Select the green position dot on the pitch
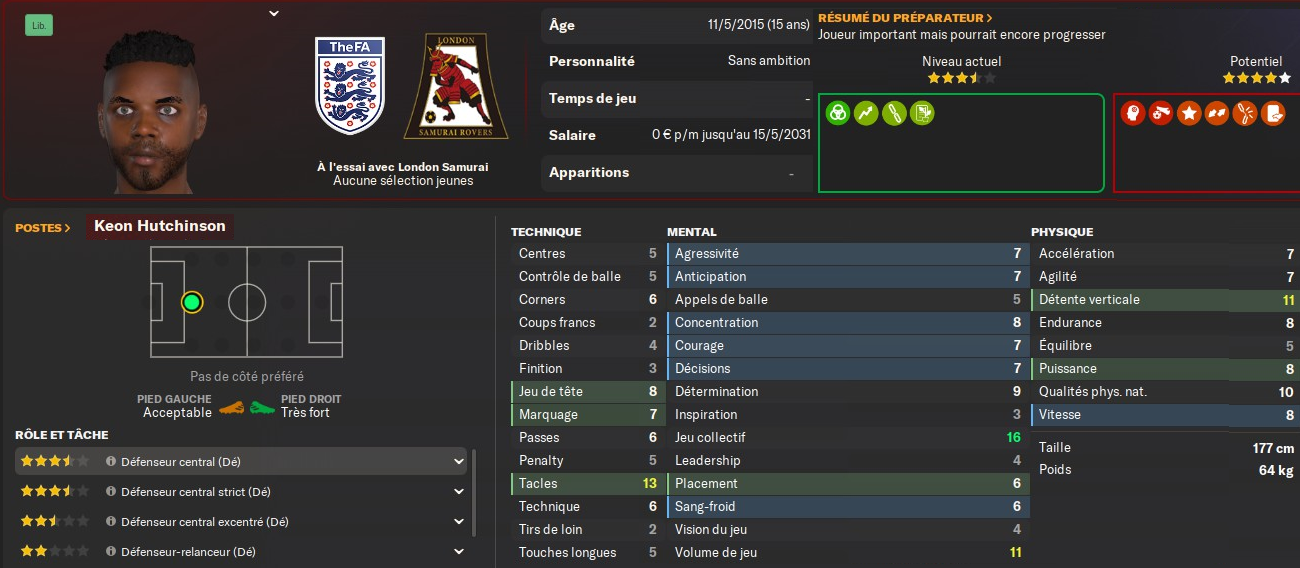This screenshot has width=1300, height=568. (192, 301)
